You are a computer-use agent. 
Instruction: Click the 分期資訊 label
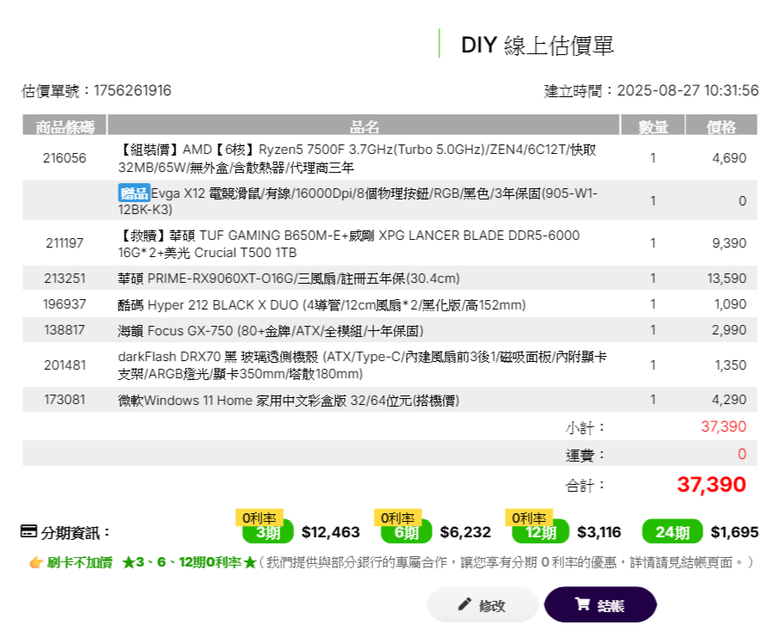74,533
